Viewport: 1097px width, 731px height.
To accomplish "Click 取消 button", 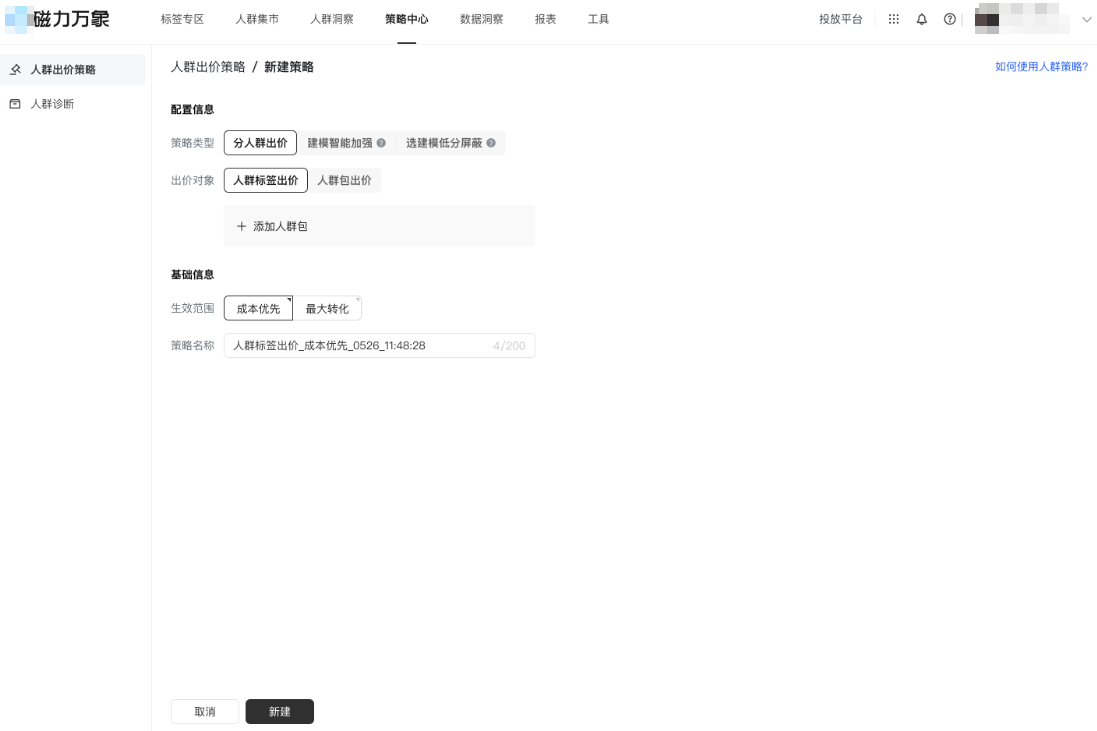I will coord(205,711).
